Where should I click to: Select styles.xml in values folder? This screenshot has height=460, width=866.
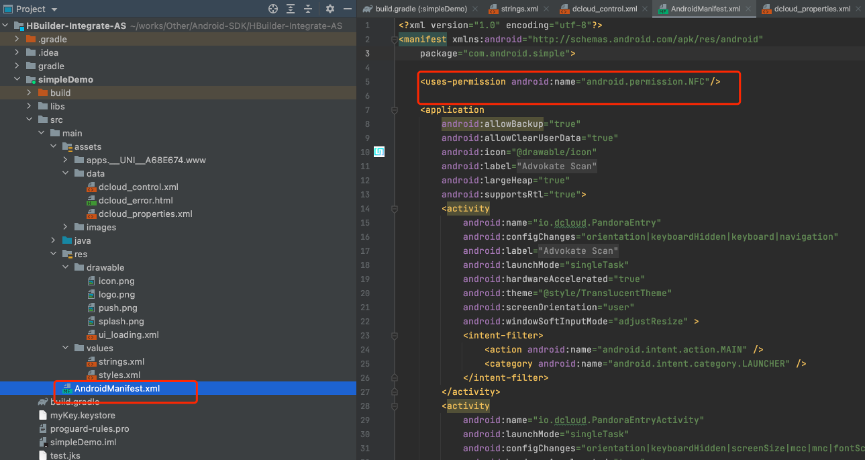(119, 375)
